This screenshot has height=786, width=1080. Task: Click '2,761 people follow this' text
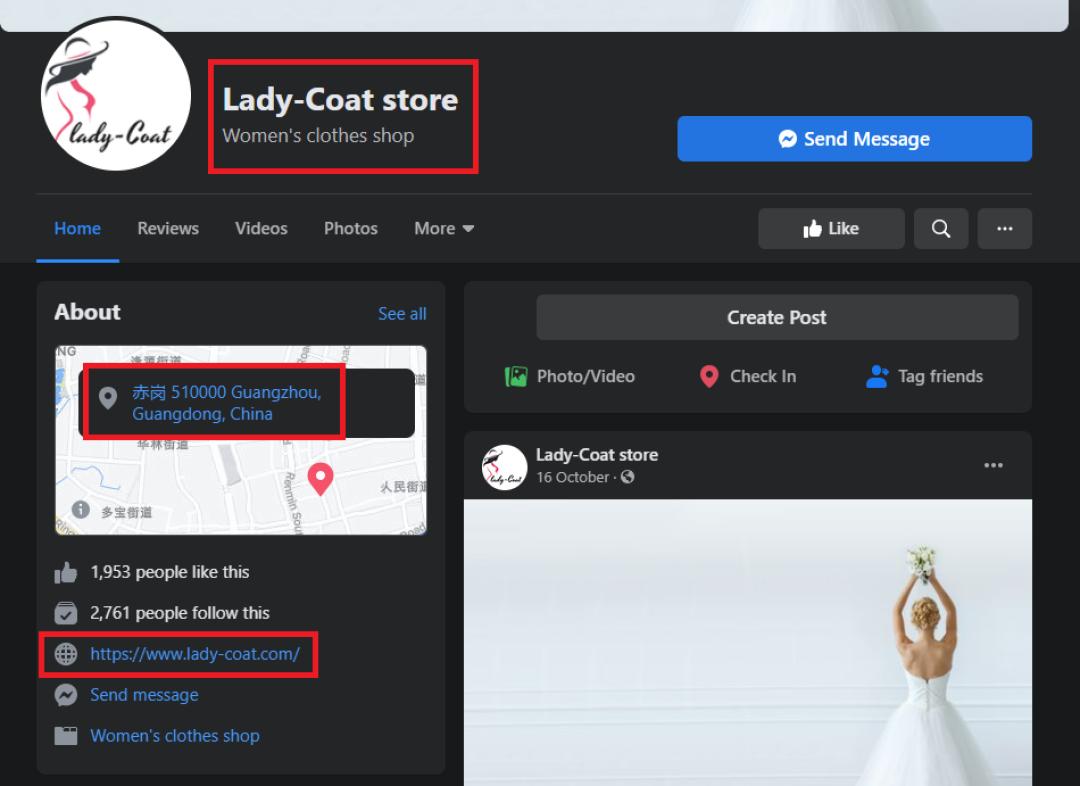click(x=180, y=613)
